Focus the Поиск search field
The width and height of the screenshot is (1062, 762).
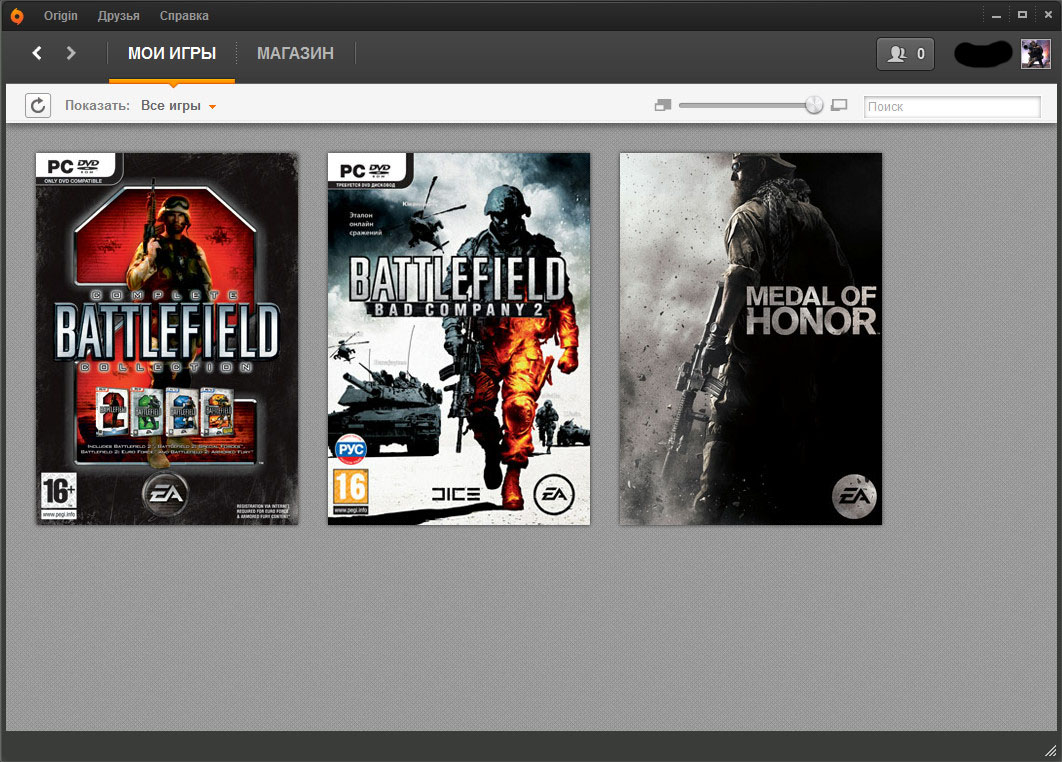click(952, 106)
